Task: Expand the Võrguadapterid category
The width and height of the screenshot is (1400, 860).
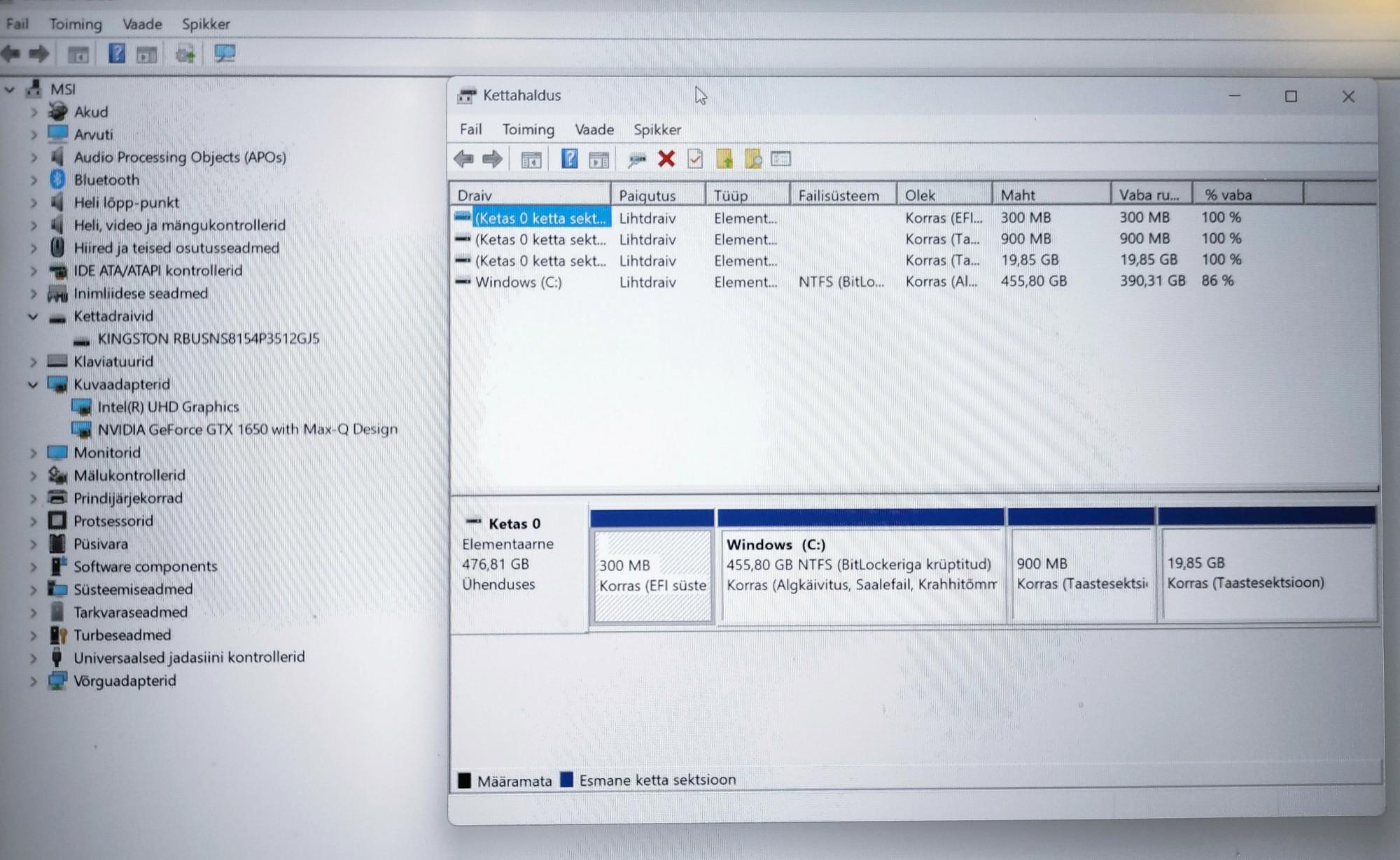Action: pyautogui.click(x=33, y=681)
